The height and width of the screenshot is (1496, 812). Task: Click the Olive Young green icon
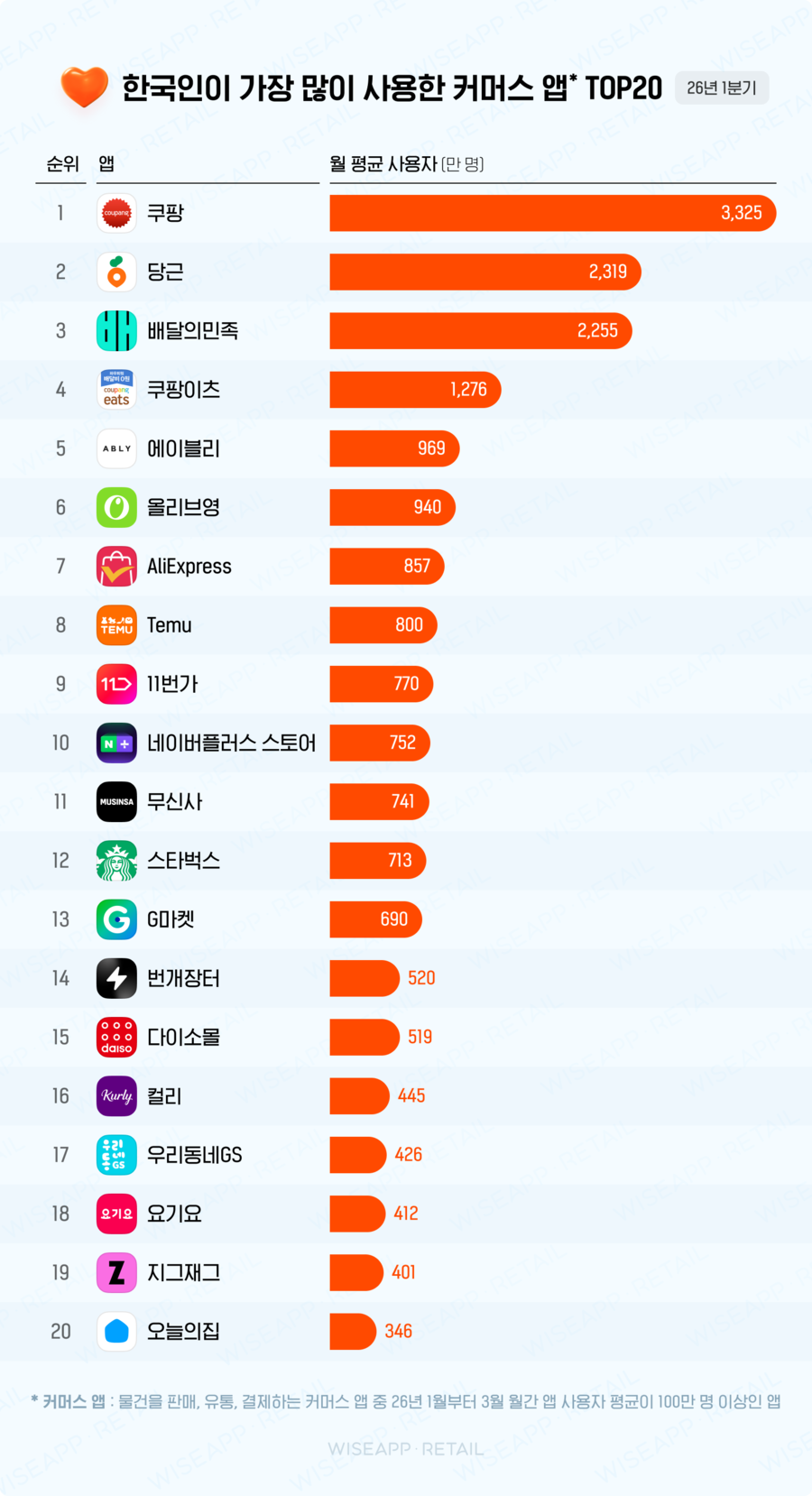pyautogui.click(x=116, y=507)
